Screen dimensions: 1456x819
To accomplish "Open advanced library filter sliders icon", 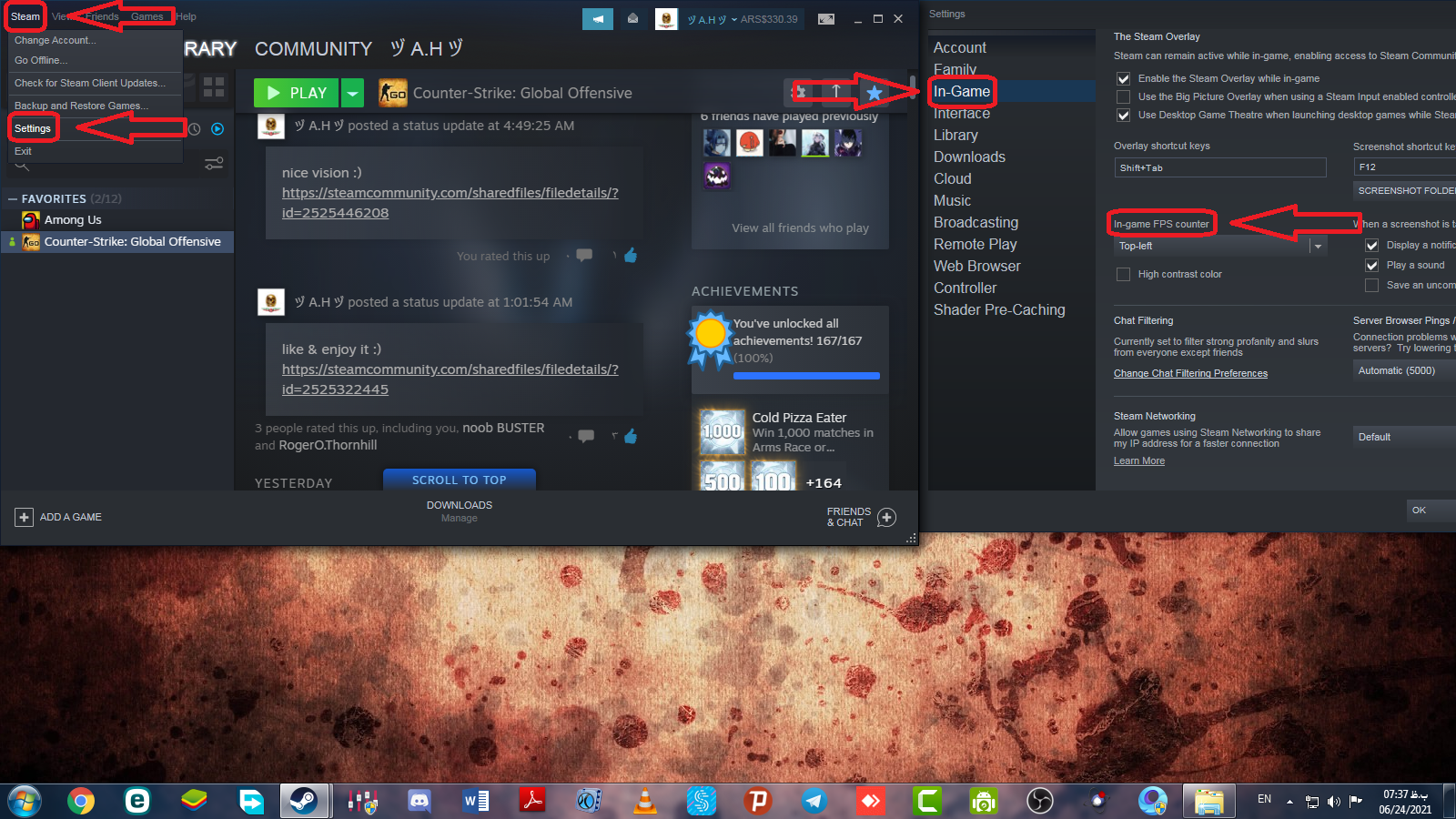I will tap(214, 164).
